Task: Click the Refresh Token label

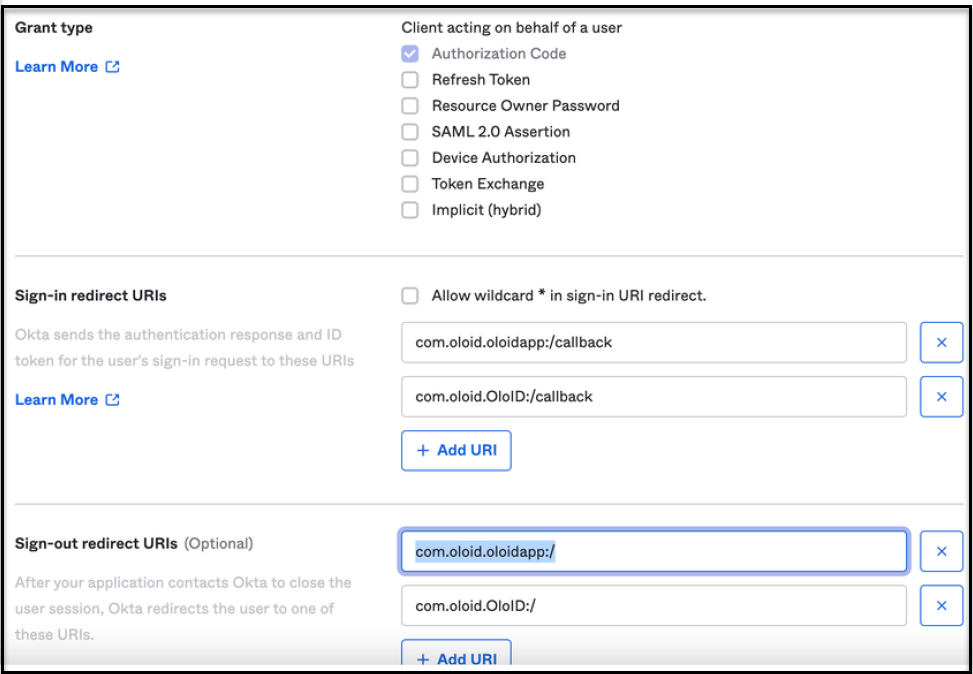Action: [x=481, y=80]
